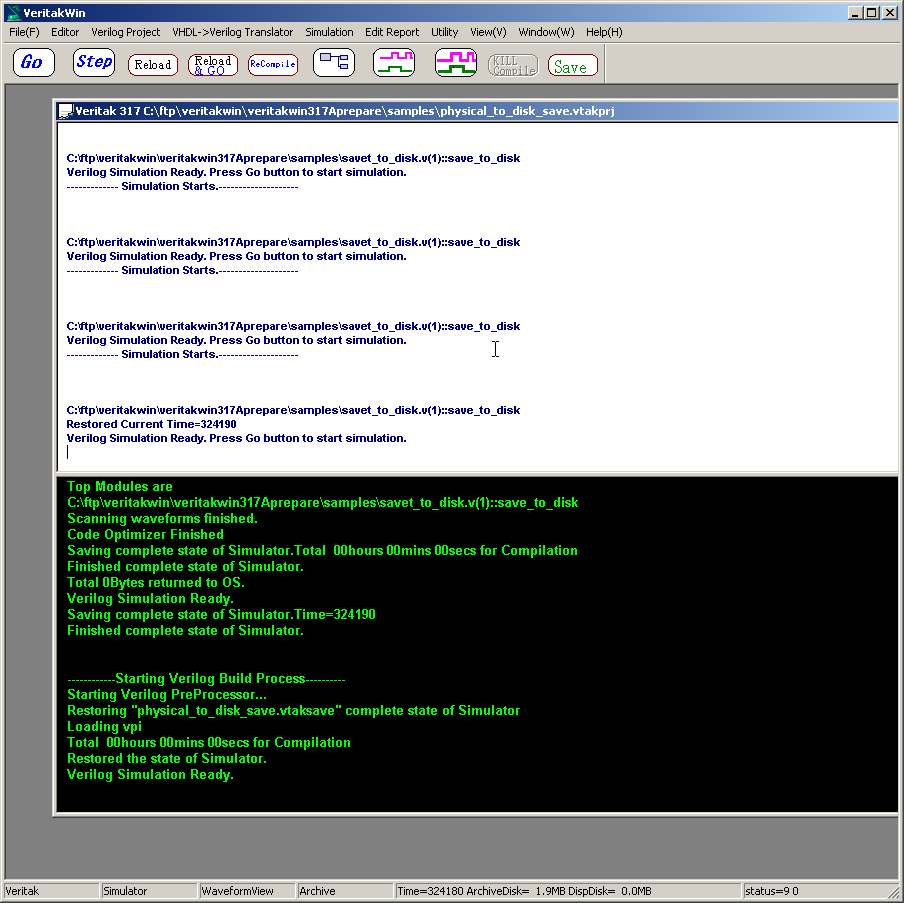The height and width of the screenshot is (903, 904).
Task: Click the Reload button
Action: point(153,65)
